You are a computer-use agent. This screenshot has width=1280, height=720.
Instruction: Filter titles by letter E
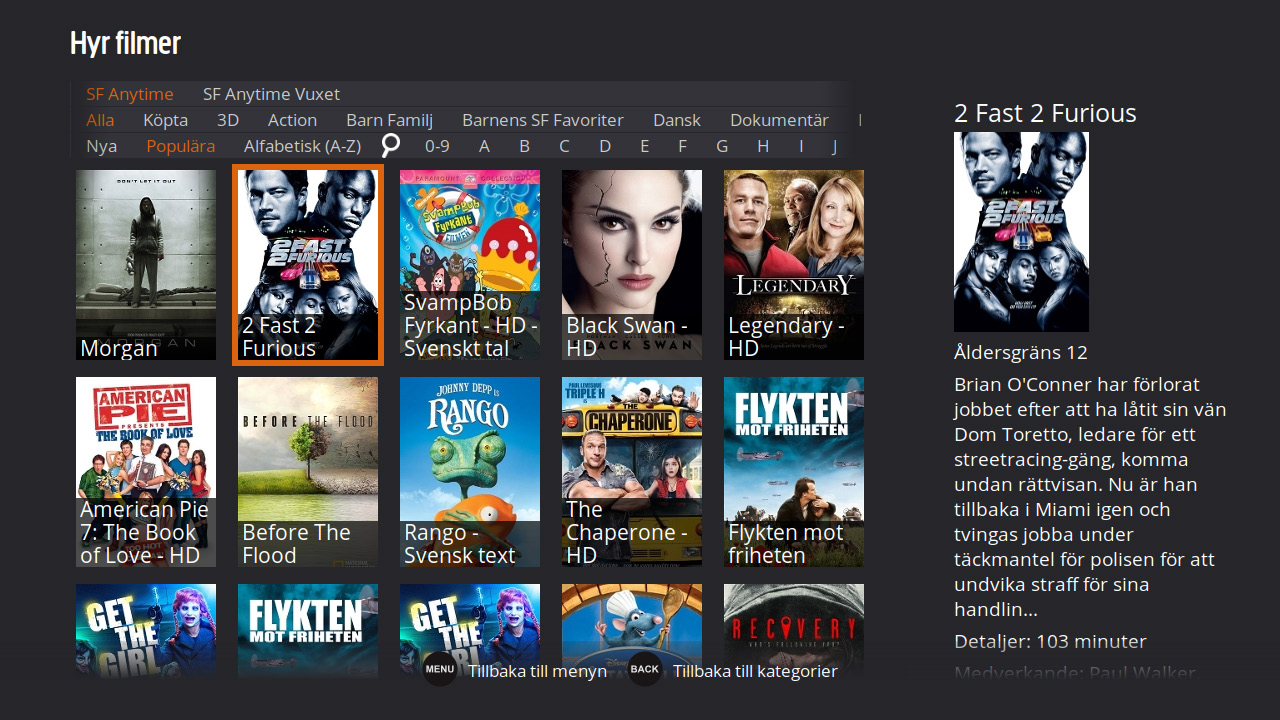pyautogui.click(x=644, y=146)
